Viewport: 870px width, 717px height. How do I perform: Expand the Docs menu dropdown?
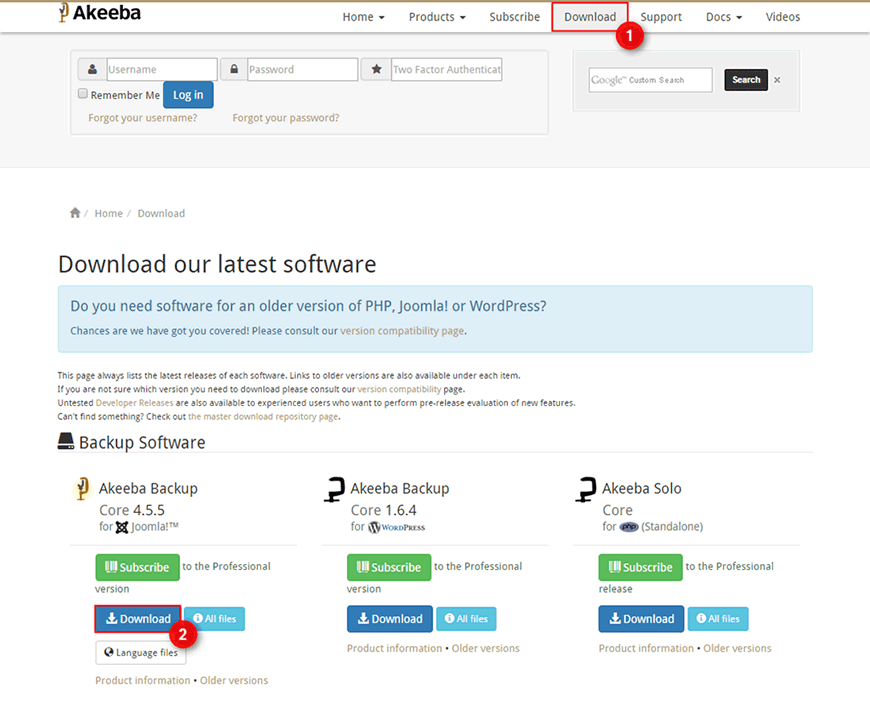[724, 17]
